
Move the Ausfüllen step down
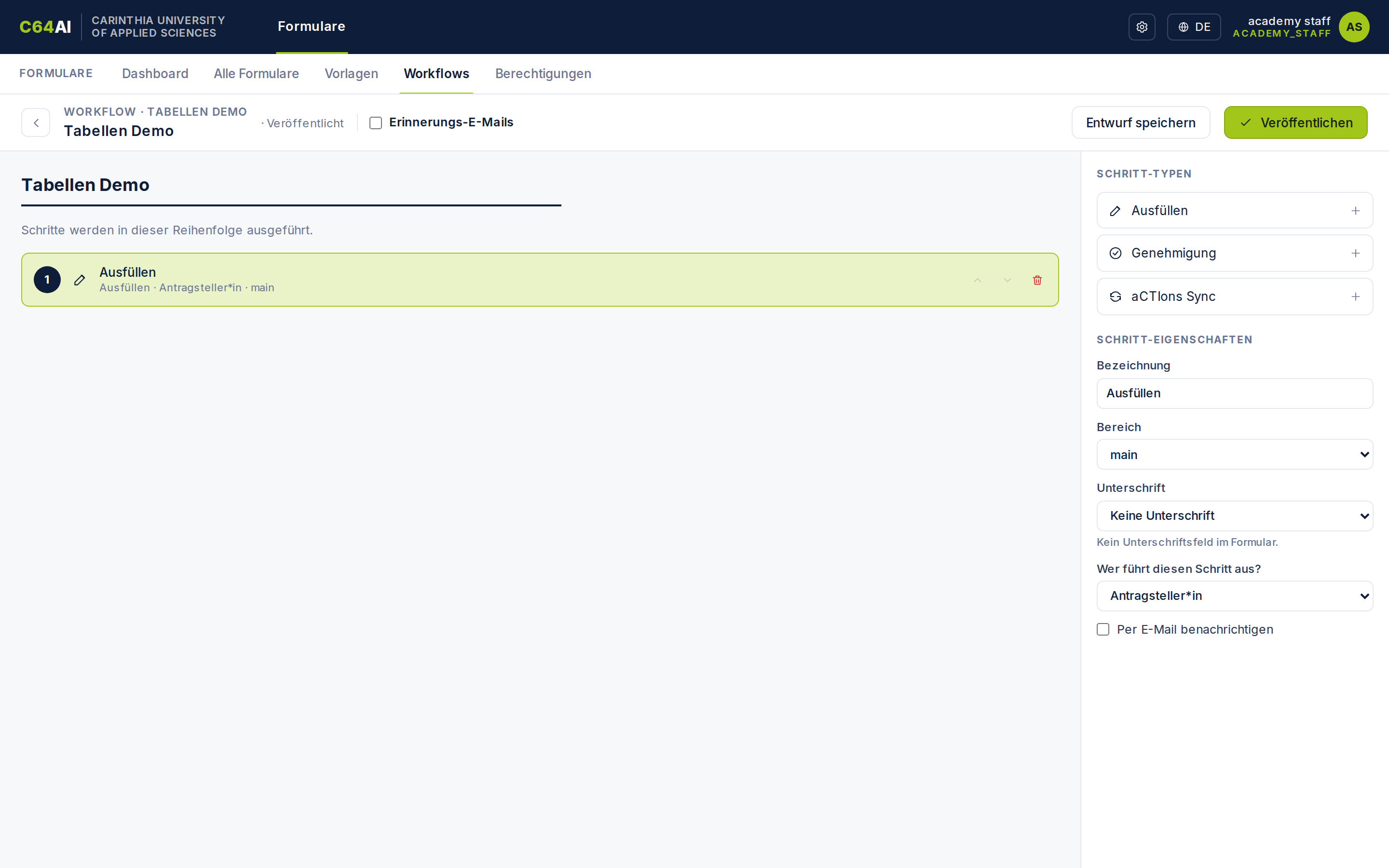pos(1008,280)
